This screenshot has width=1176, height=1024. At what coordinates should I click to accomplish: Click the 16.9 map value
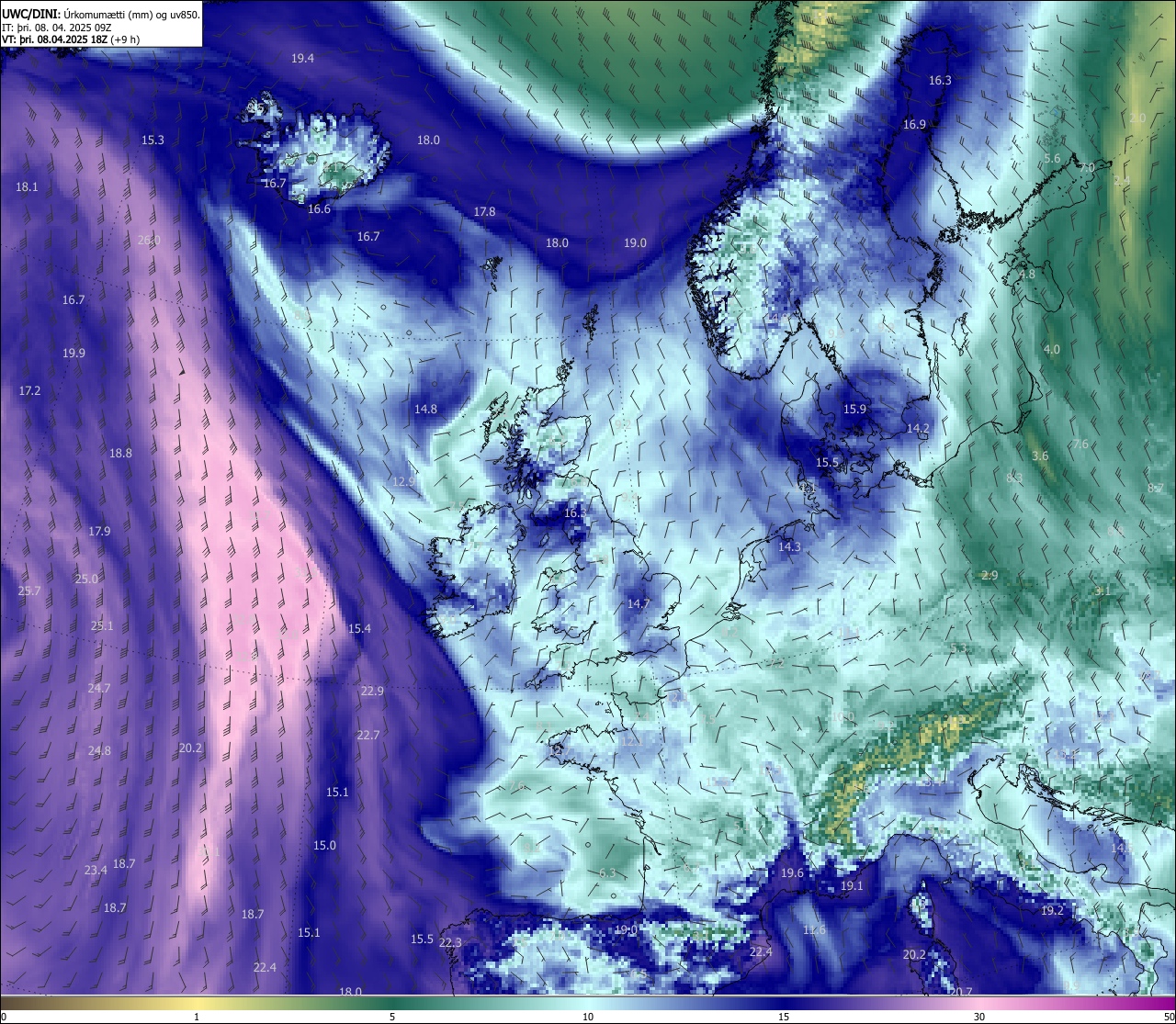(x=914, y=124)
